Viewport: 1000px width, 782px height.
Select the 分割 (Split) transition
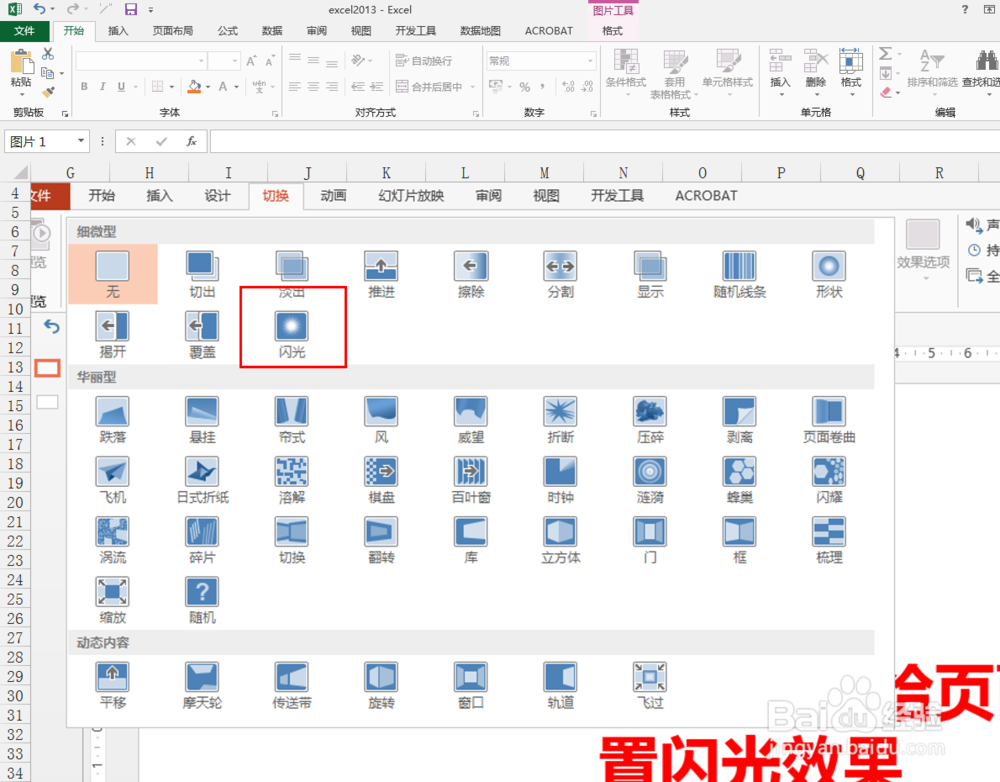pyautogui.click(x=560, y=274)
